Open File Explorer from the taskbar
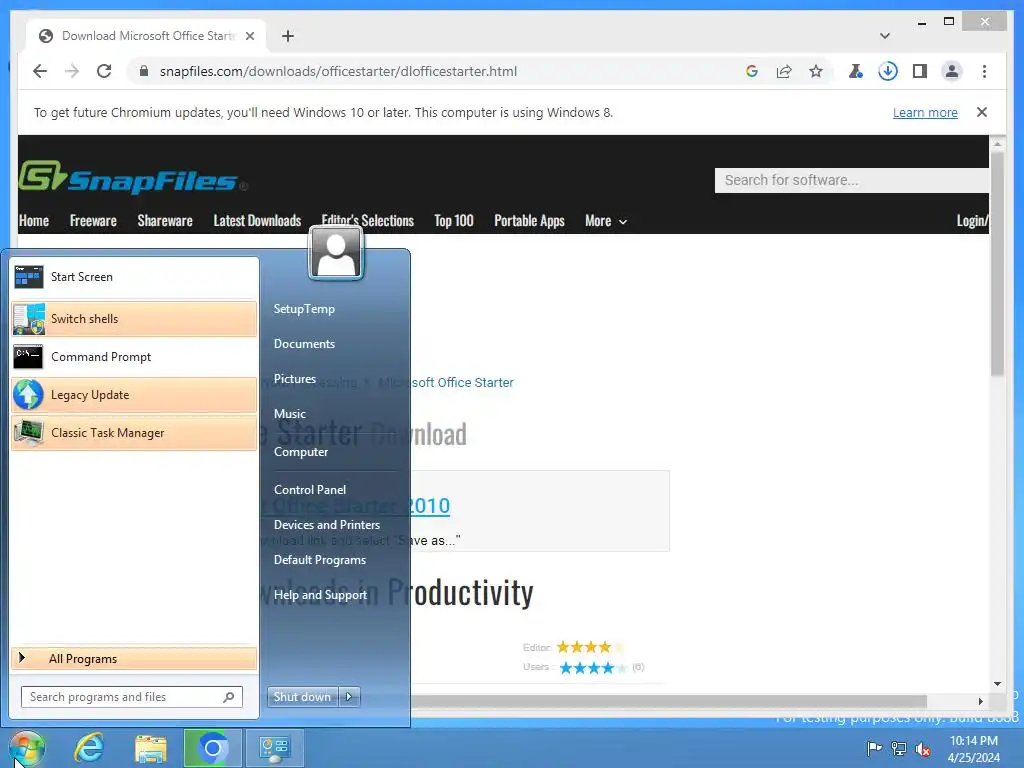The image size is (1024, 768). tap(151, 748)
